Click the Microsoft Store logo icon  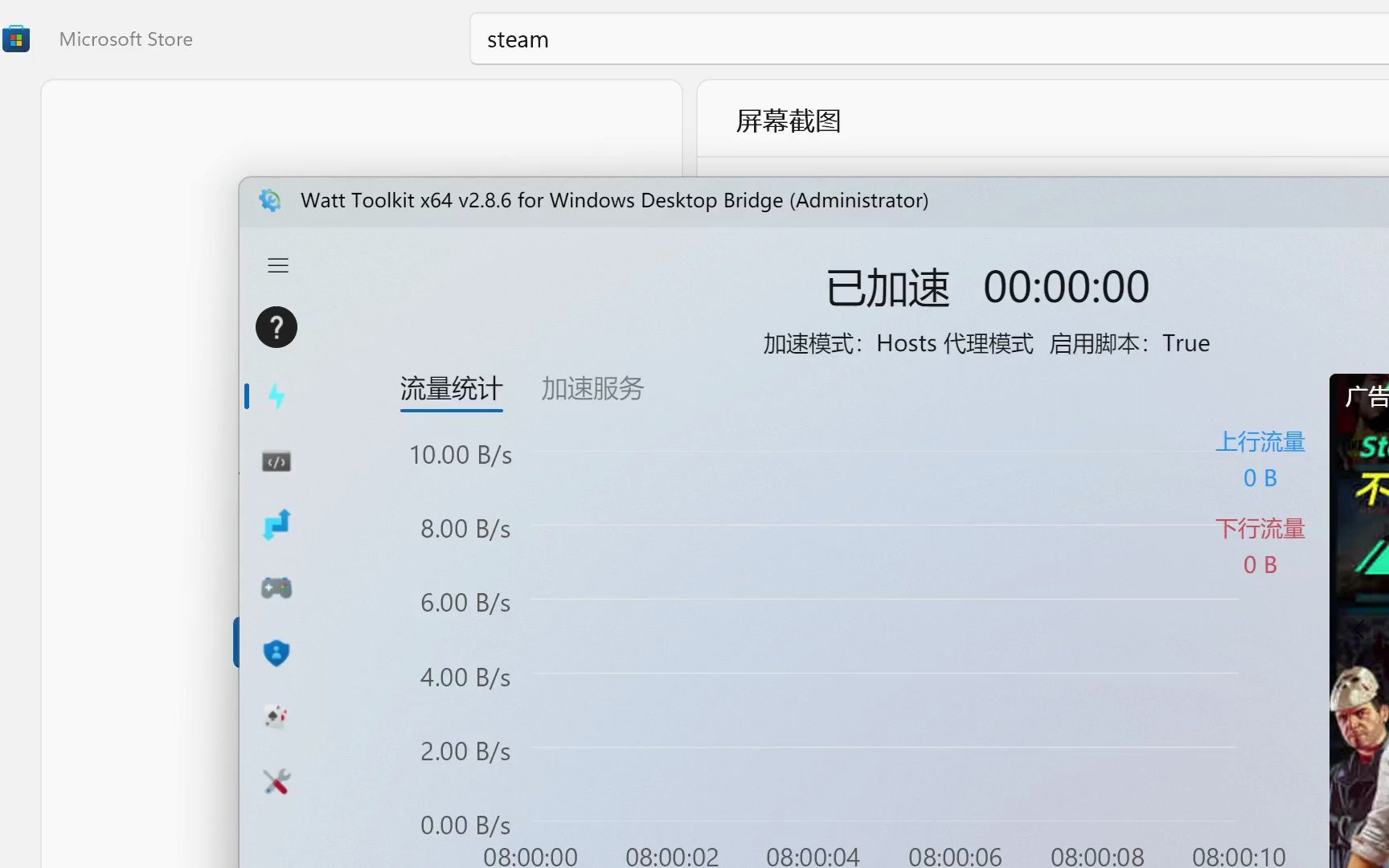16,39
